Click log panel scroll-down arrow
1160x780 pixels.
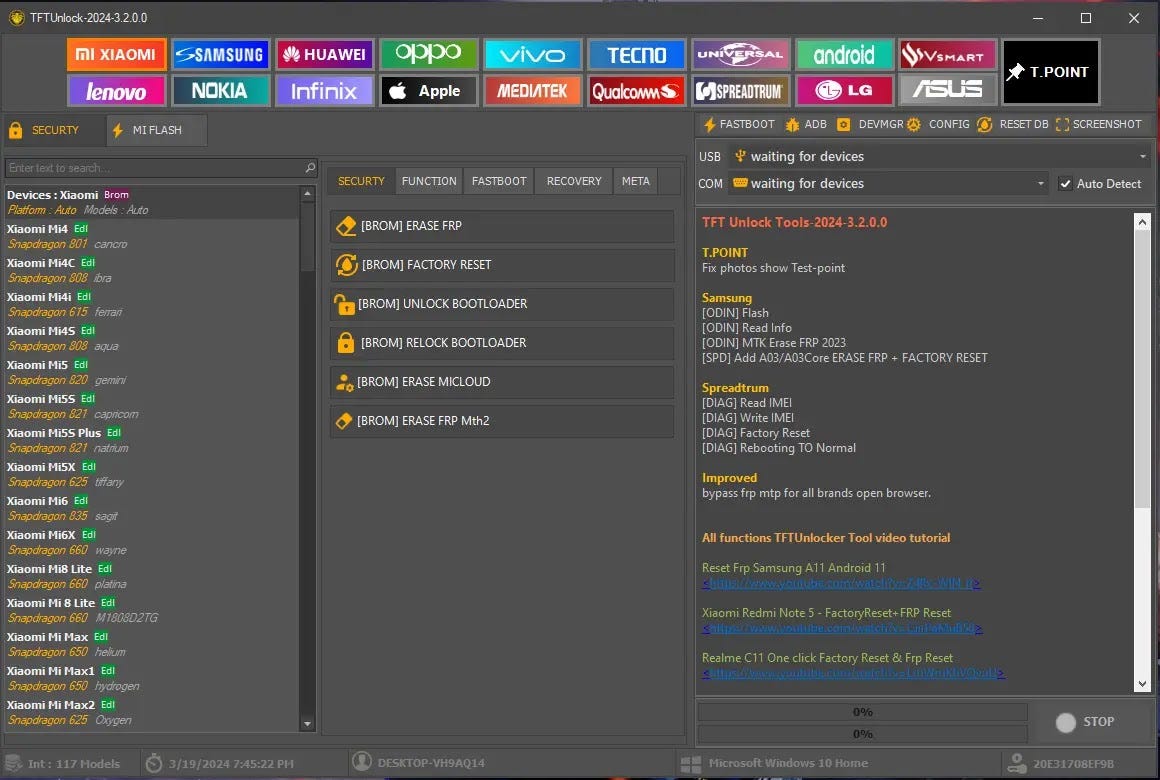(x=1142, y=685)
